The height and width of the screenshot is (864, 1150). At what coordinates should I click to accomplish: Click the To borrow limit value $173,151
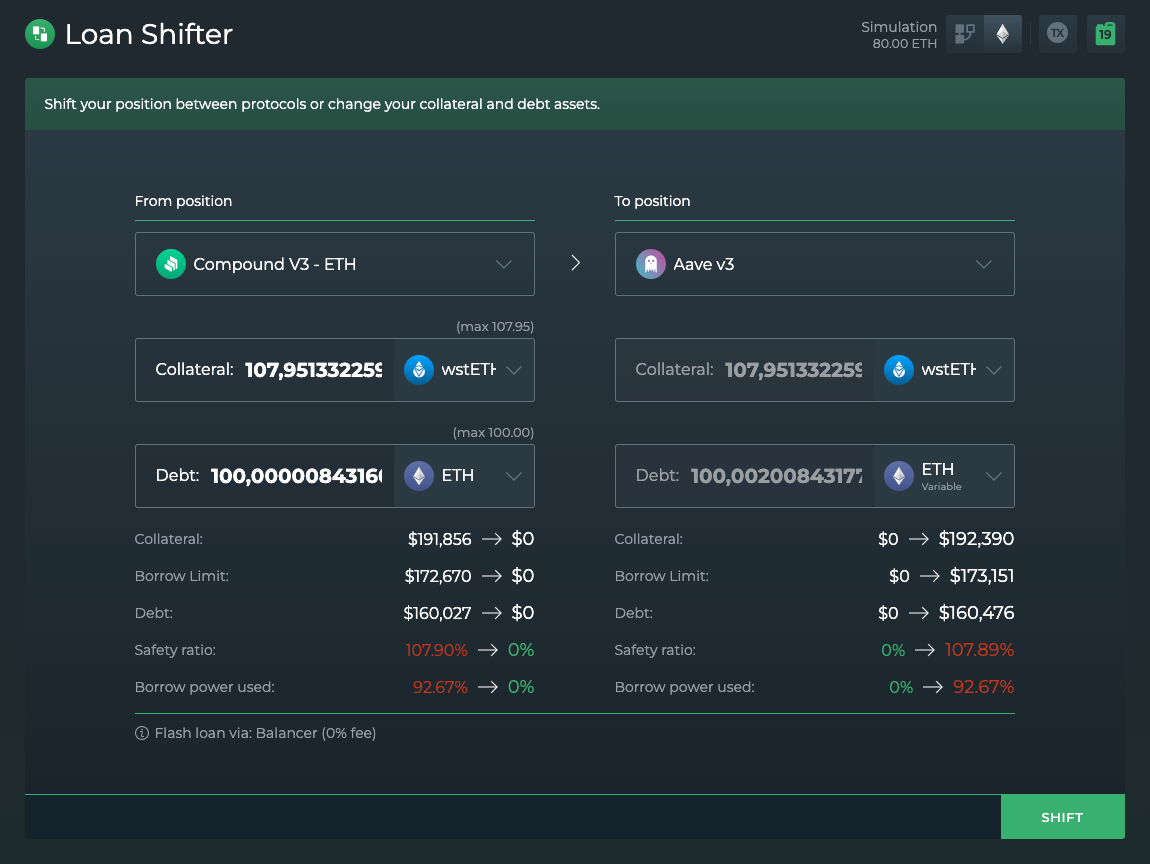(x=982, y=576)
